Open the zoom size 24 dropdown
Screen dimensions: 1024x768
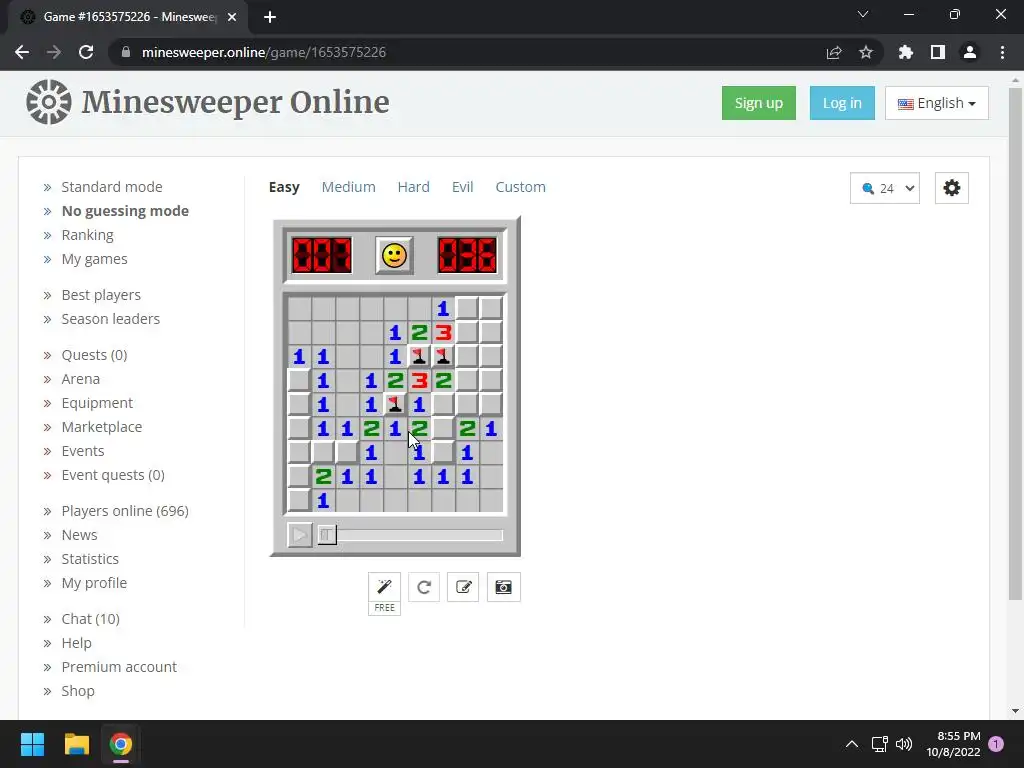tap(885, 188)
